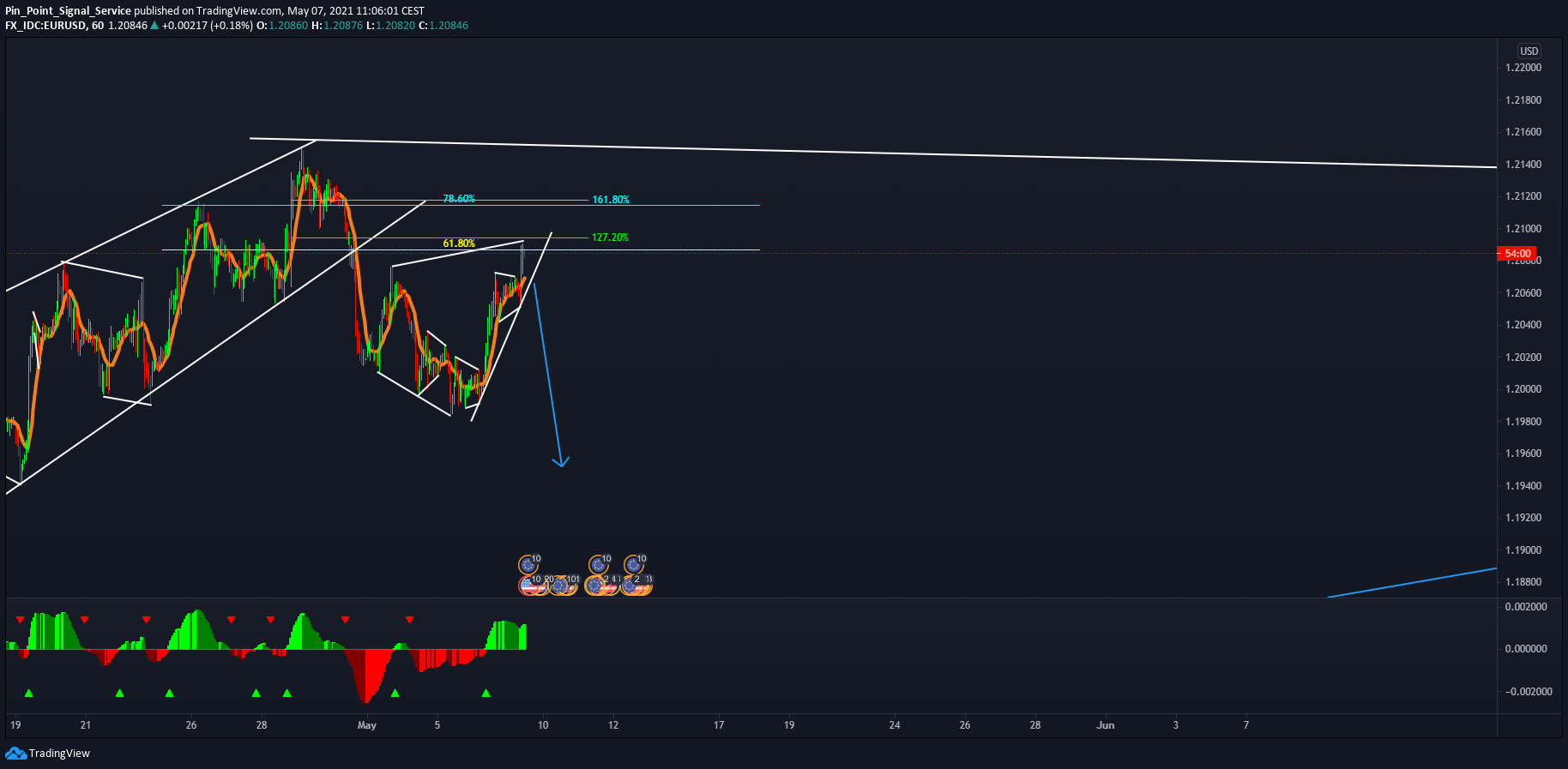This screenshot has height=769, width=1568.
Task: Click the low value 1.20820 in the header
Action: click(x=395, y=26)
